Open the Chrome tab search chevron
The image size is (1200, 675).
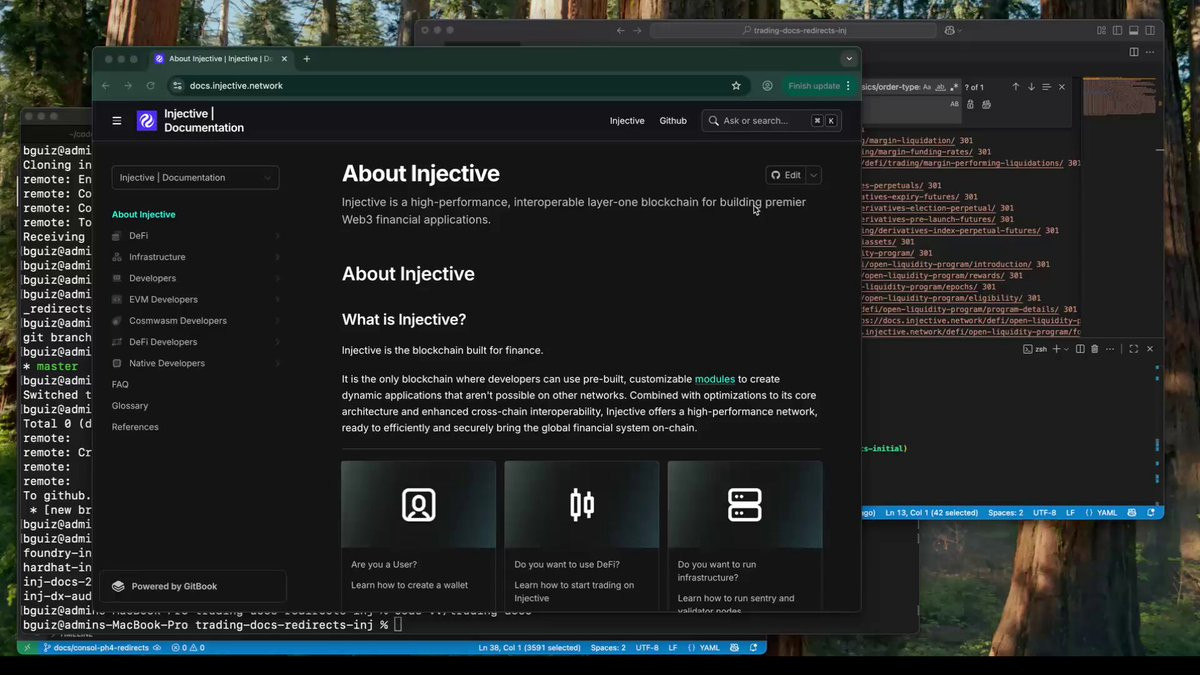(848, 59)
